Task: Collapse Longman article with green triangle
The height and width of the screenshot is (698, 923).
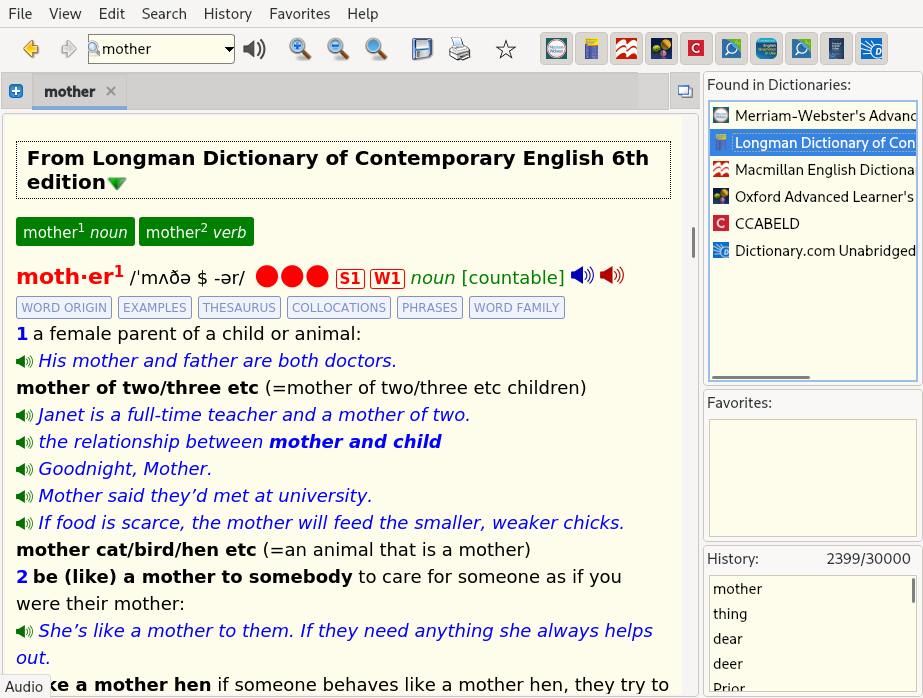Action: pyautogui.click(x=117, y=184)
